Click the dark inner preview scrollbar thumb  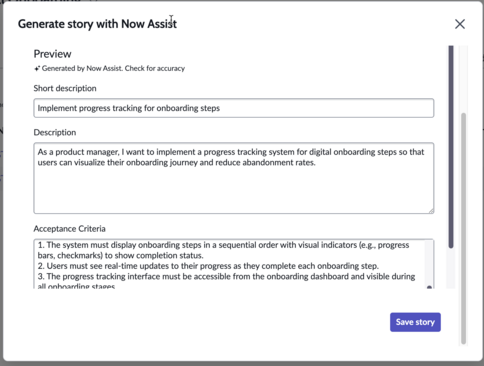click(x=451, y=147)
